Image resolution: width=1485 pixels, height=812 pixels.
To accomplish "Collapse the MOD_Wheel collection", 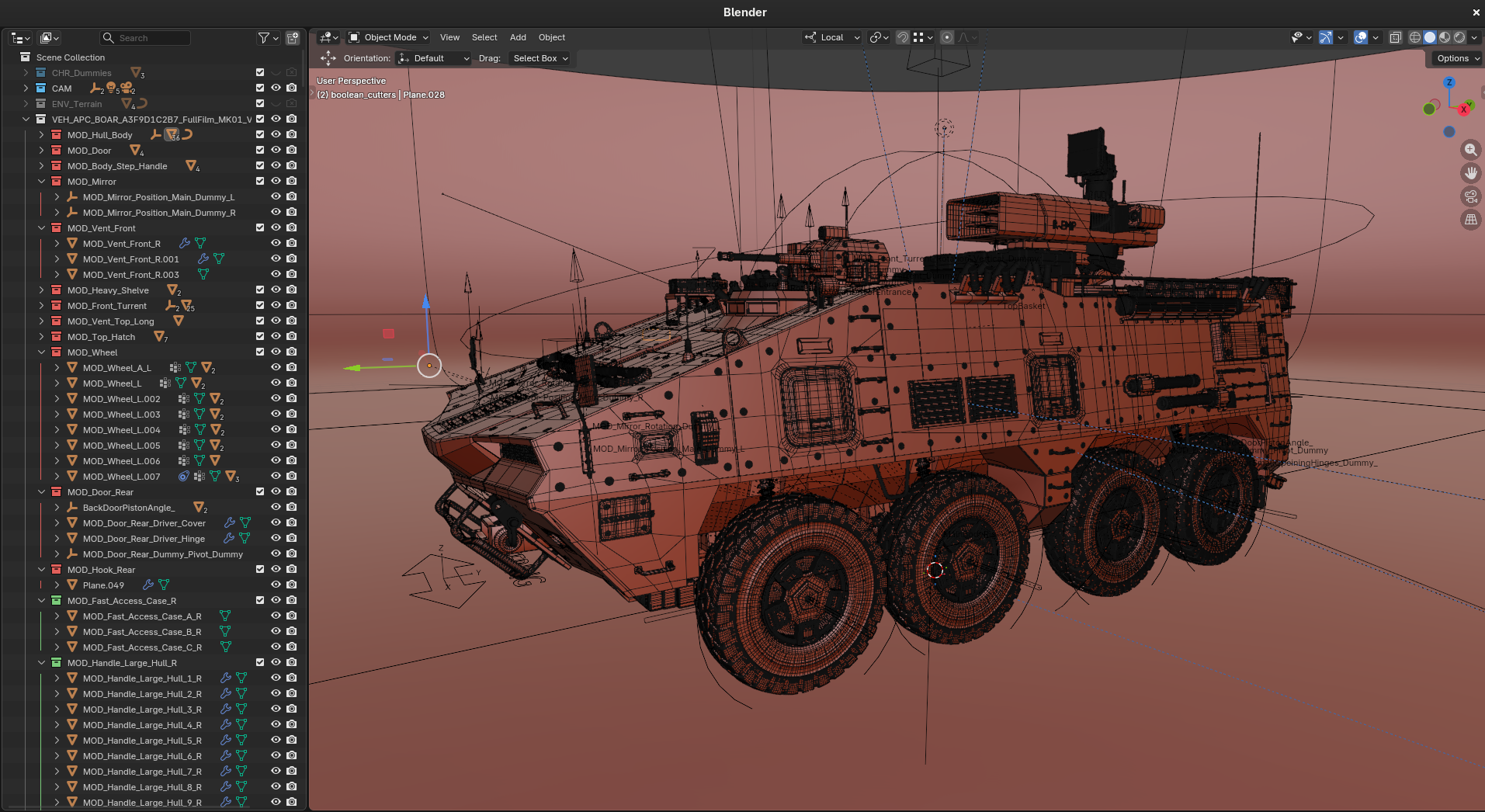I will [41, 352].
